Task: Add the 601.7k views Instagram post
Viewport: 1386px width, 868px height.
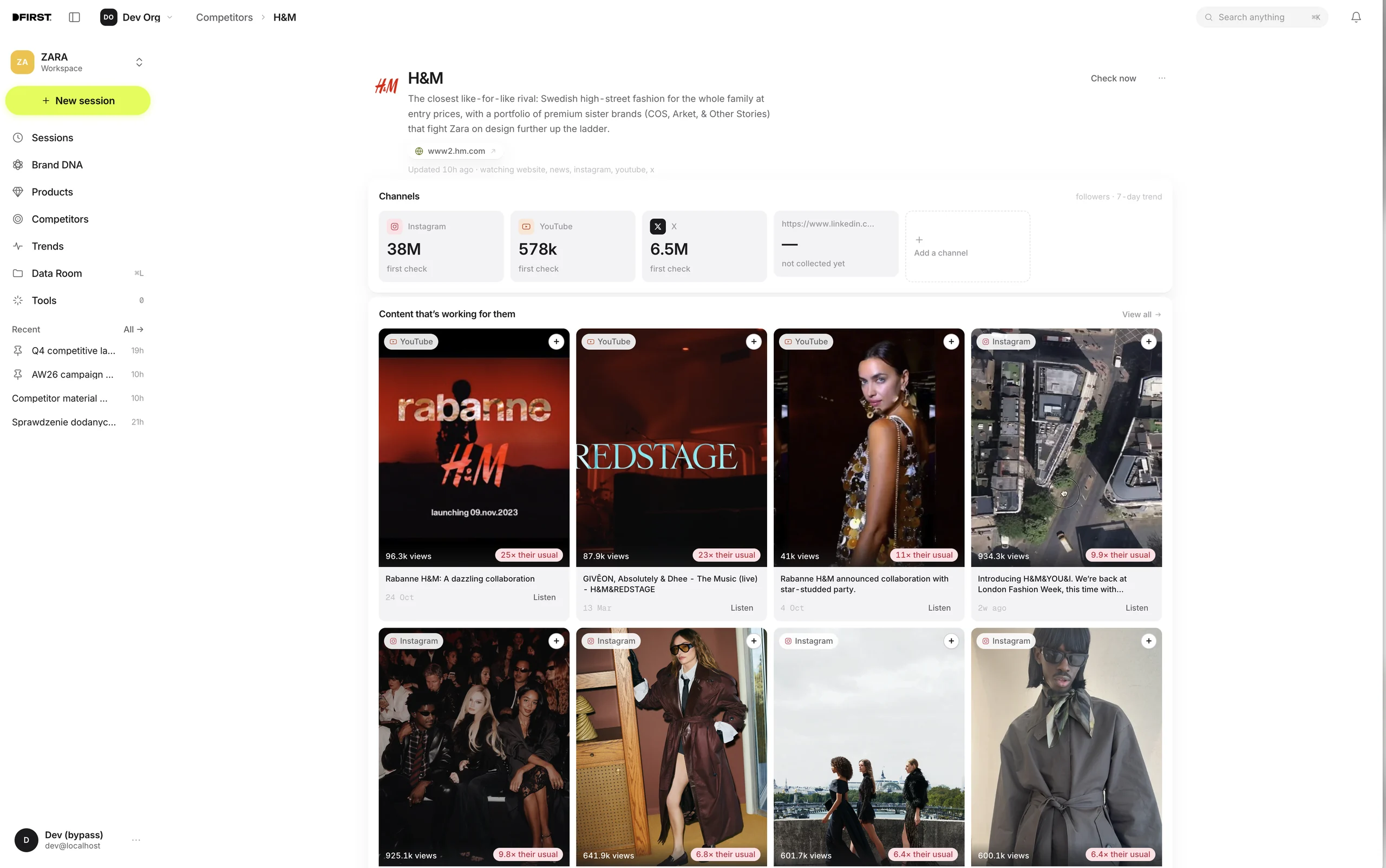Action: [x=951, y=641]
